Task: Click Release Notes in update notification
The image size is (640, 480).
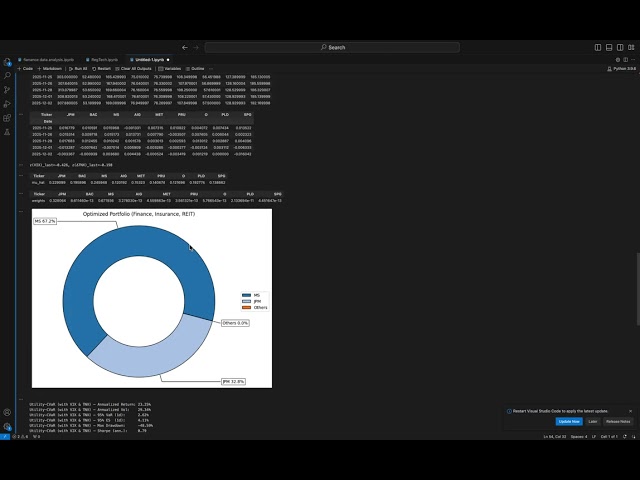Action: coord(618,421)
